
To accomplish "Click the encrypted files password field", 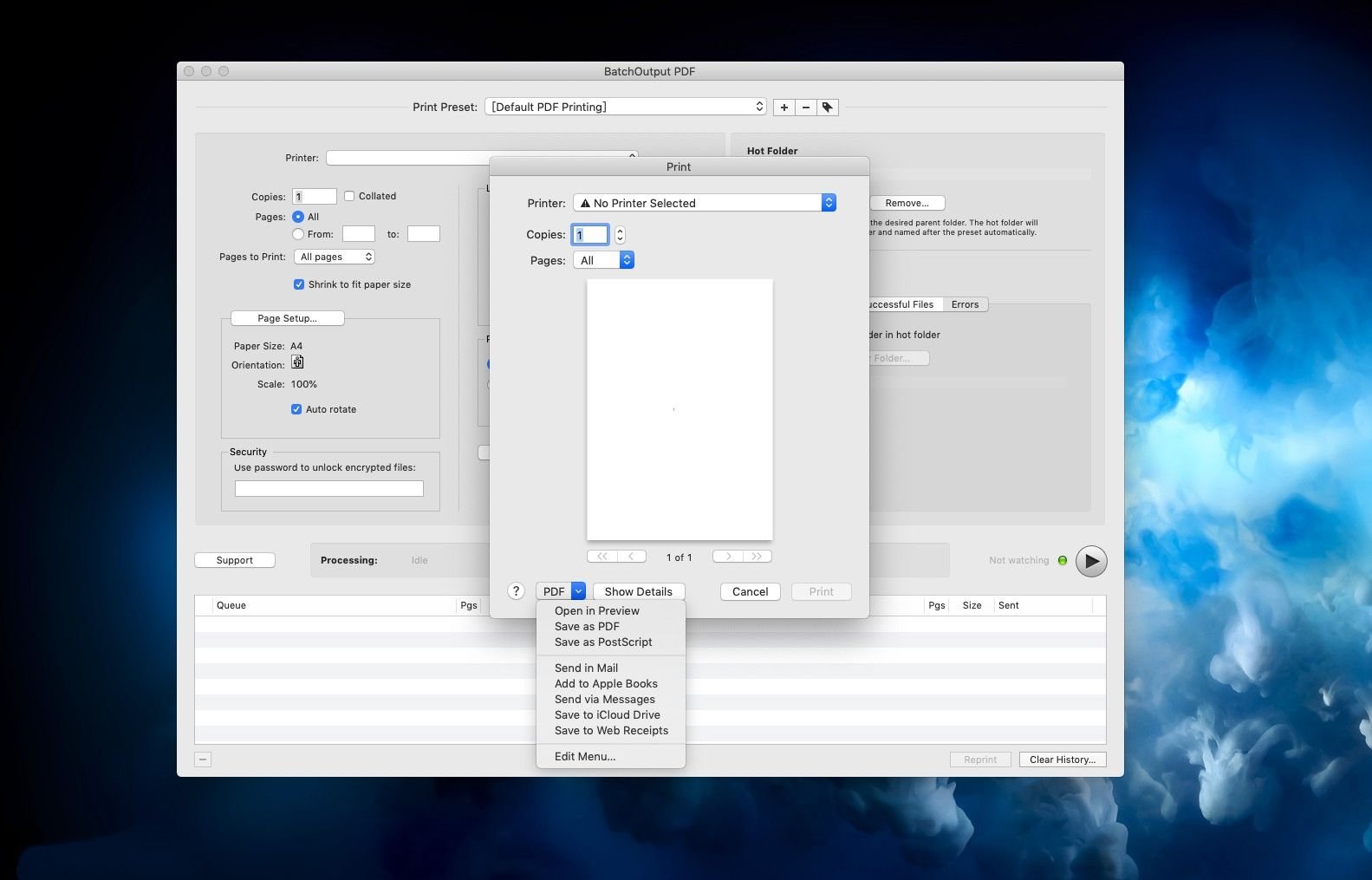I will (x=329, y=489).
